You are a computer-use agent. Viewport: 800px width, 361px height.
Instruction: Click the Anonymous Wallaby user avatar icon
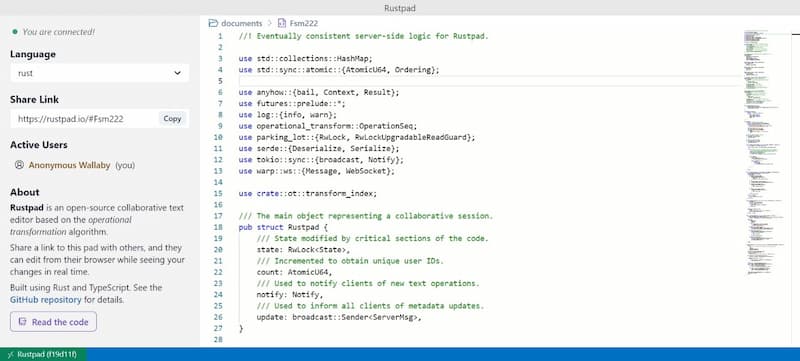(19, 165)
